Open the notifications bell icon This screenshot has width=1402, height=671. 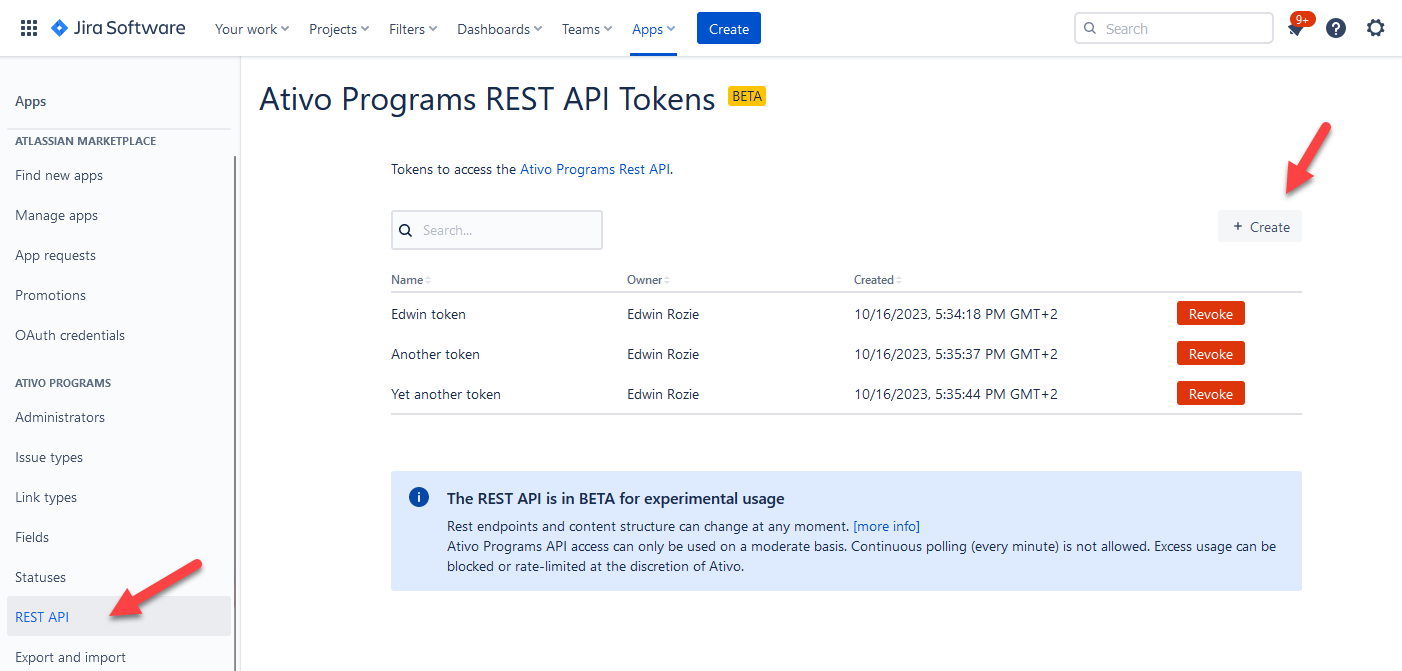pos(1296,29)
